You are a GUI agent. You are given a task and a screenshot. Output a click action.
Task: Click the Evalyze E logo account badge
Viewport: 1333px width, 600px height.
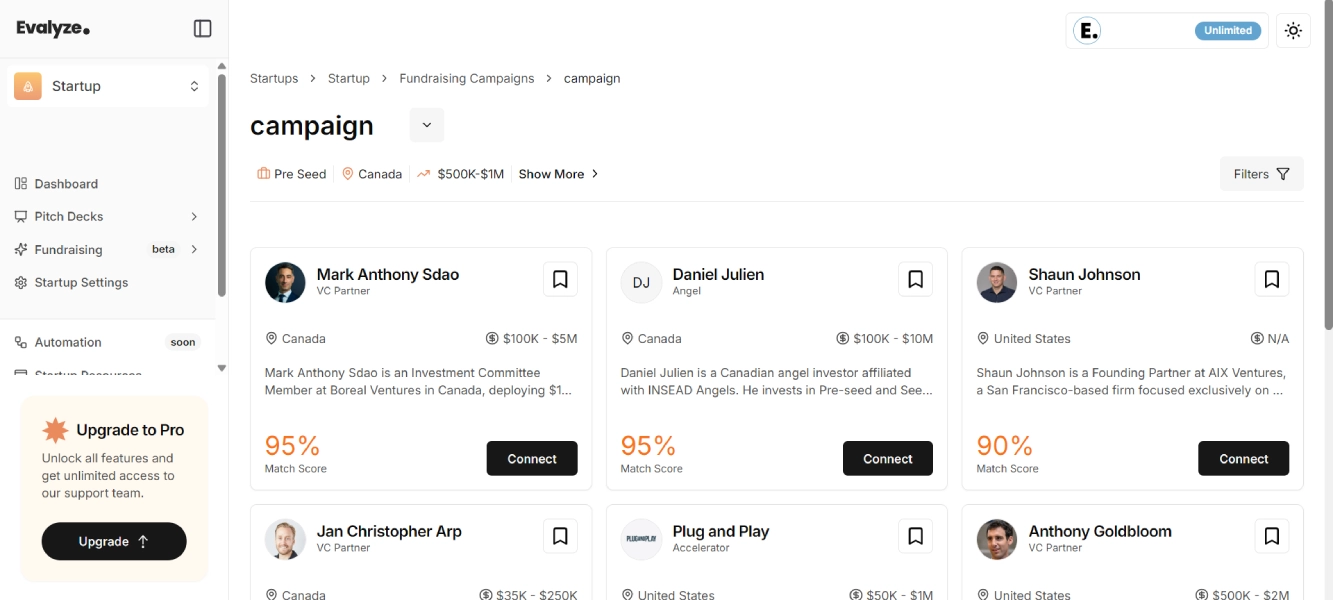[1087, 31]
